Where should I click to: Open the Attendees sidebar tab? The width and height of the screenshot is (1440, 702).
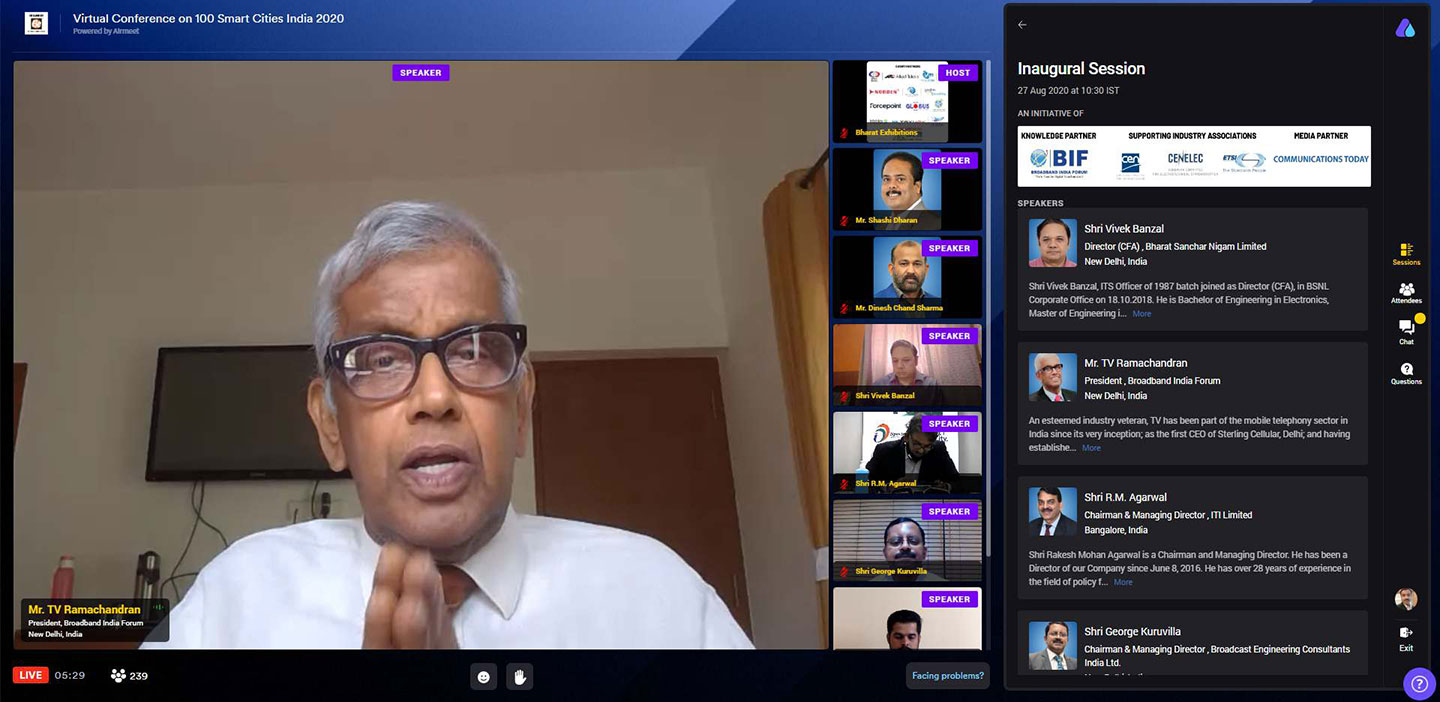1406,293
